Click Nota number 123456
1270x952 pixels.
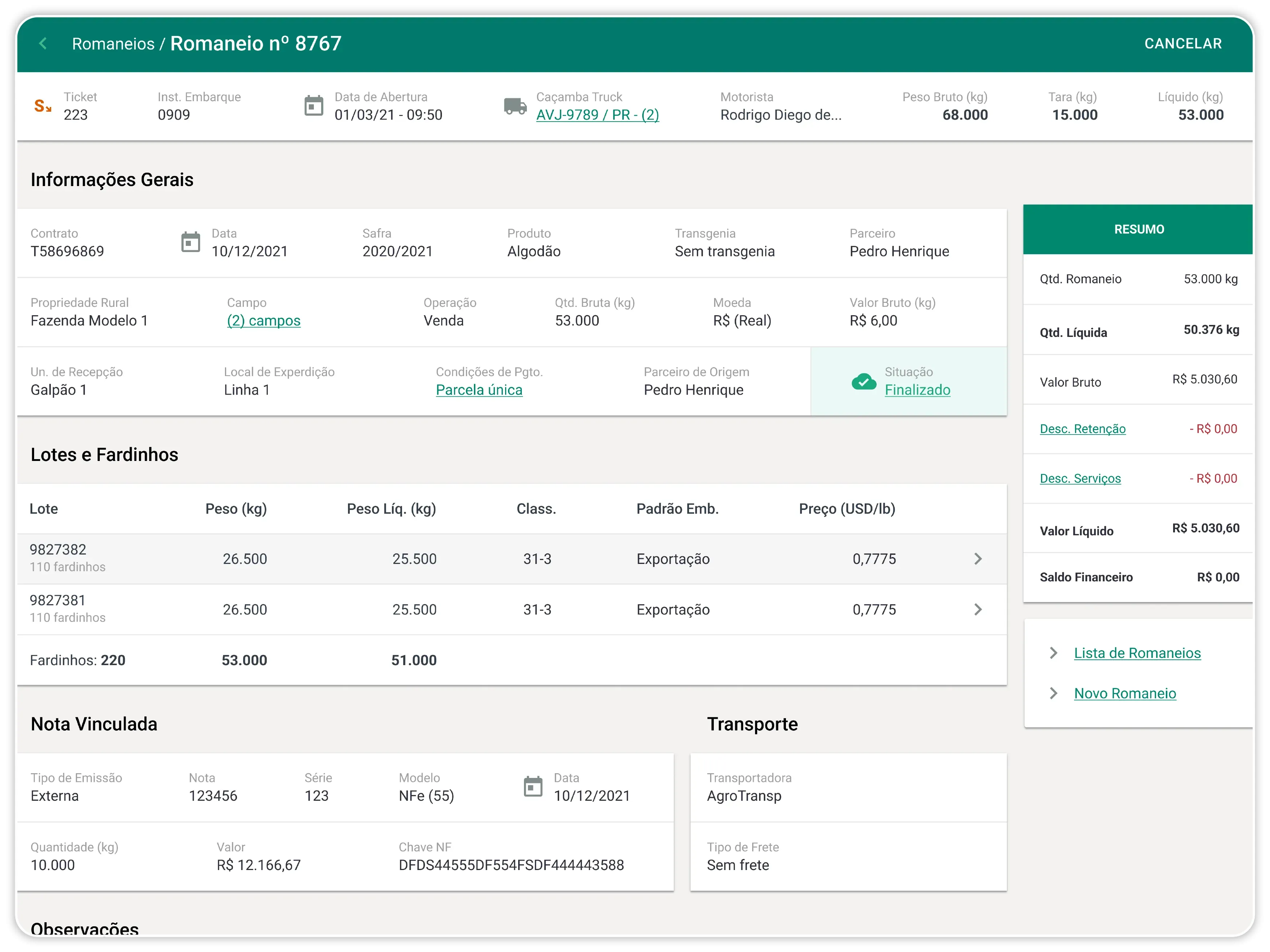[213, 796]
